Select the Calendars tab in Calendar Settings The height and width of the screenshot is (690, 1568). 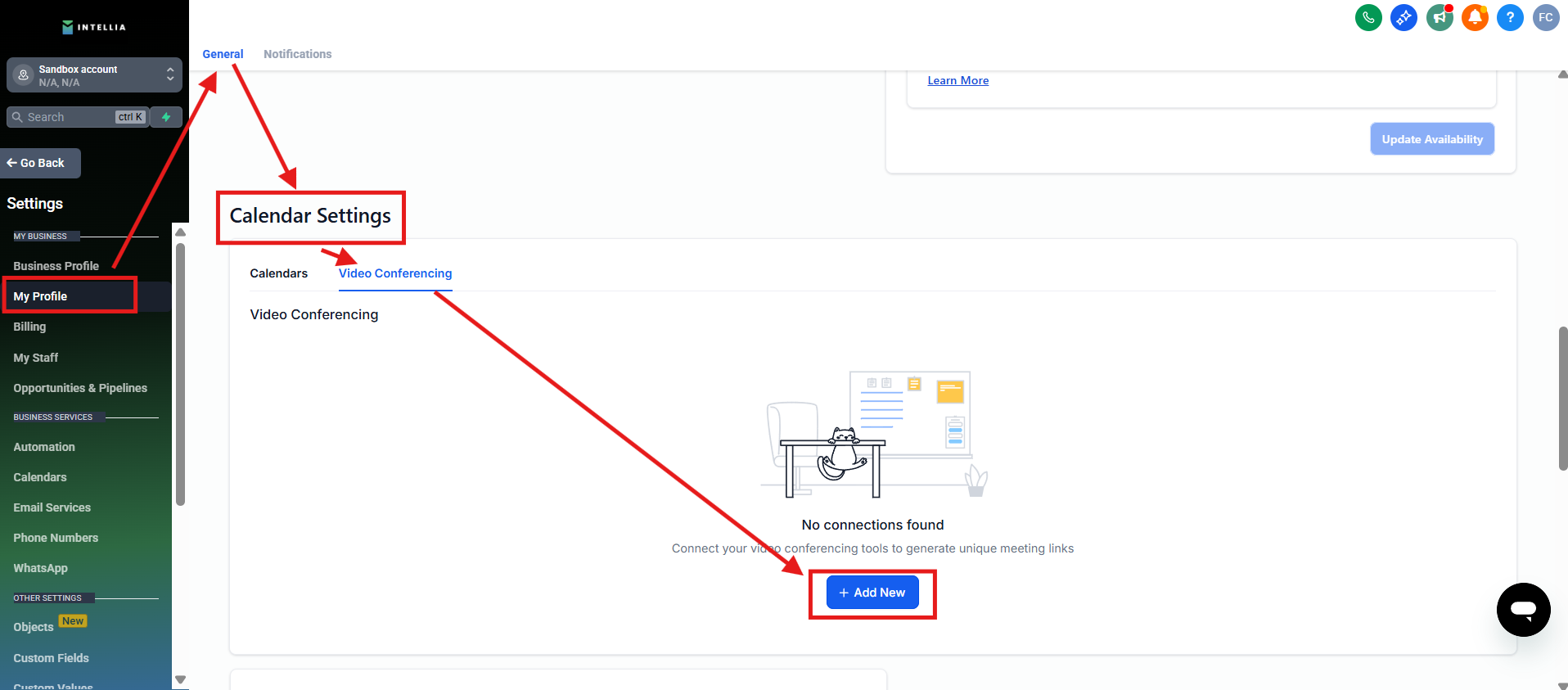pos(278,273)
